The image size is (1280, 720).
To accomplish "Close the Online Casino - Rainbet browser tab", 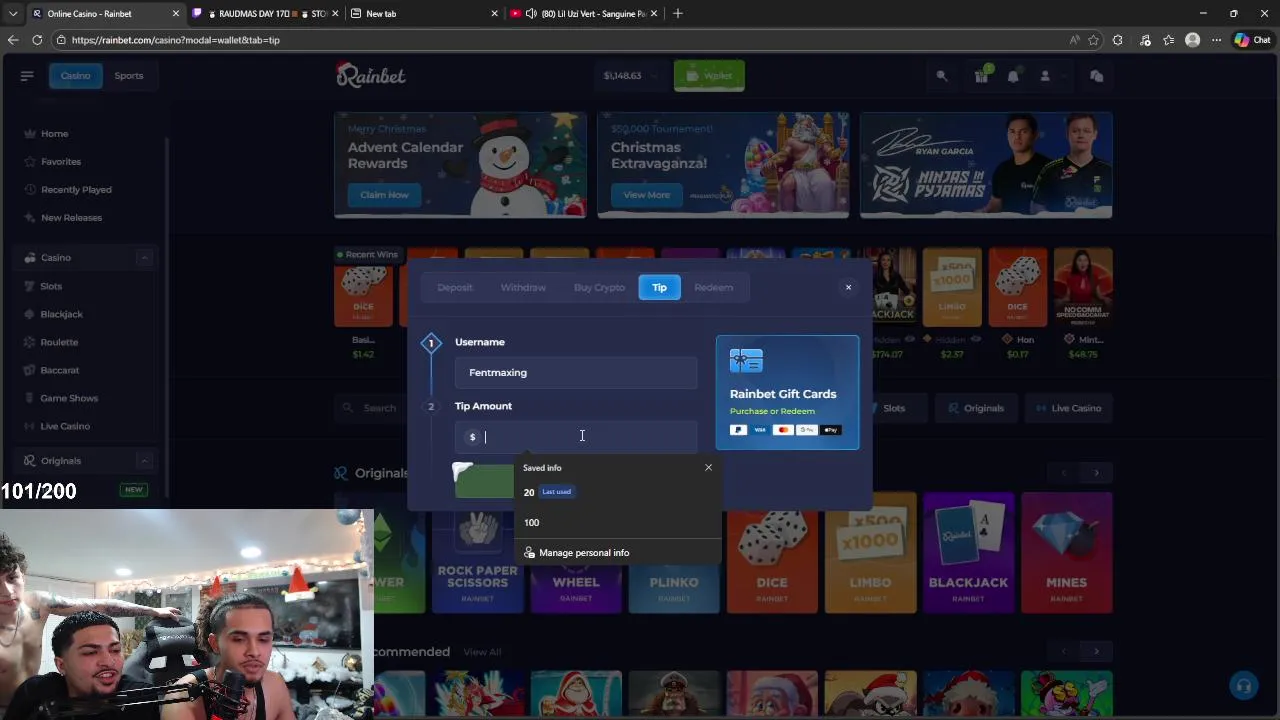I will 176,13.
